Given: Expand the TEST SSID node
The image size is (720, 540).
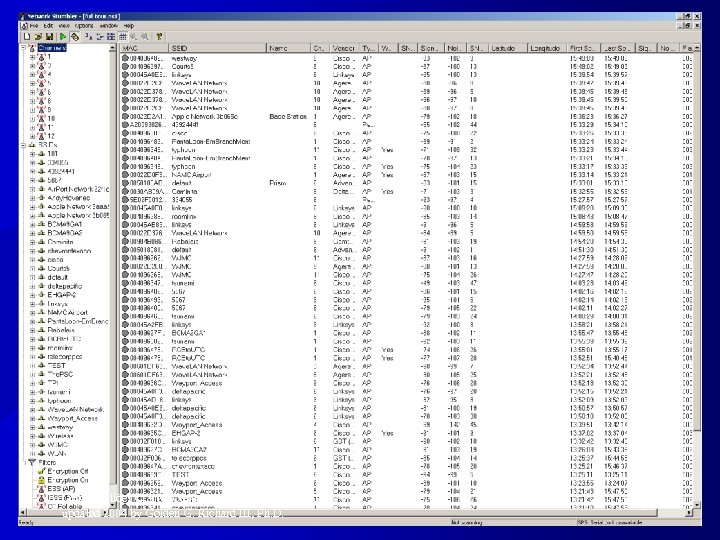Looking at the screenshot, I should (x=32, y=366).
